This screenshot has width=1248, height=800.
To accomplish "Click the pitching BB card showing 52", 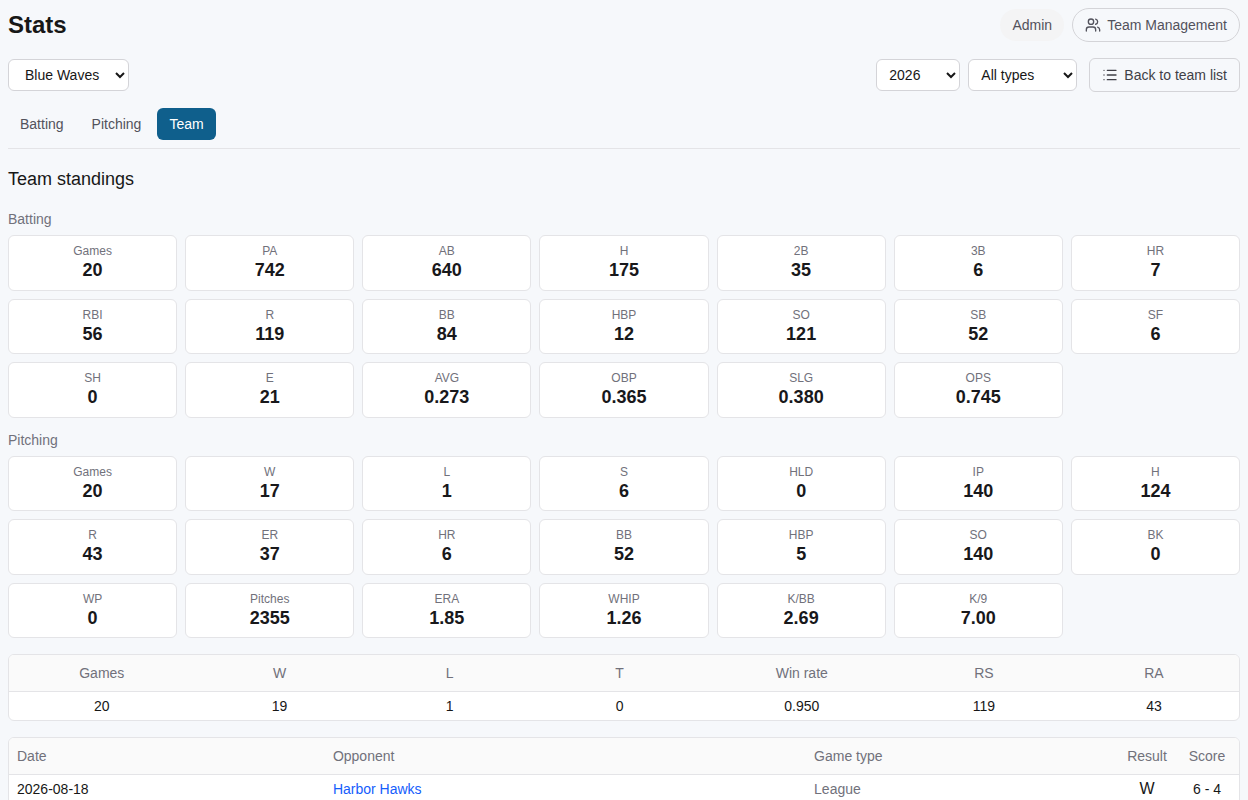I will [624, 547].
